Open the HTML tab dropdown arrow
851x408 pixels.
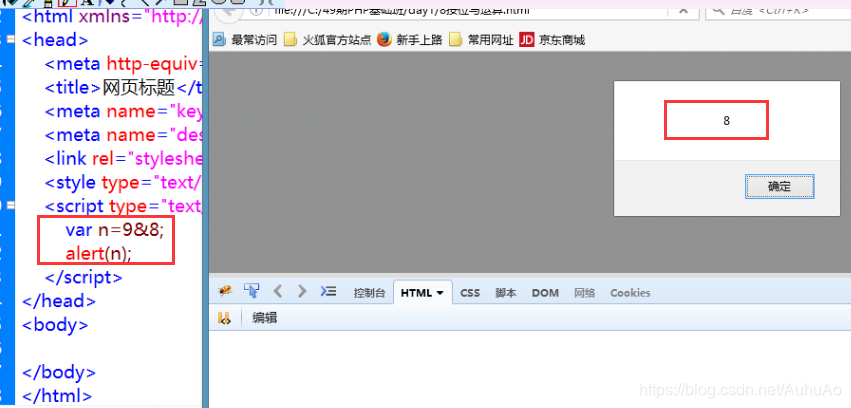(440, 293)
